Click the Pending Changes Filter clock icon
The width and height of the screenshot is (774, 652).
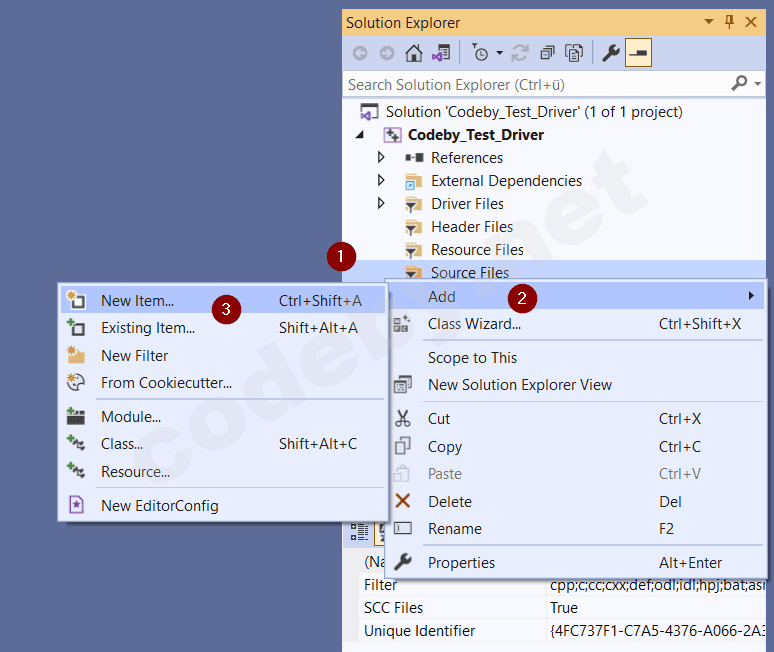point(479,54)
